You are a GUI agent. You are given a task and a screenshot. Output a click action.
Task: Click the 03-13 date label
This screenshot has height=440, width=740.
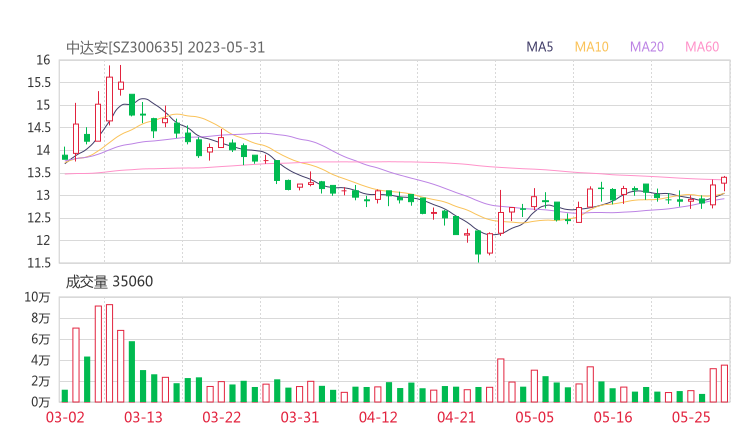click(x=143, y=417)
